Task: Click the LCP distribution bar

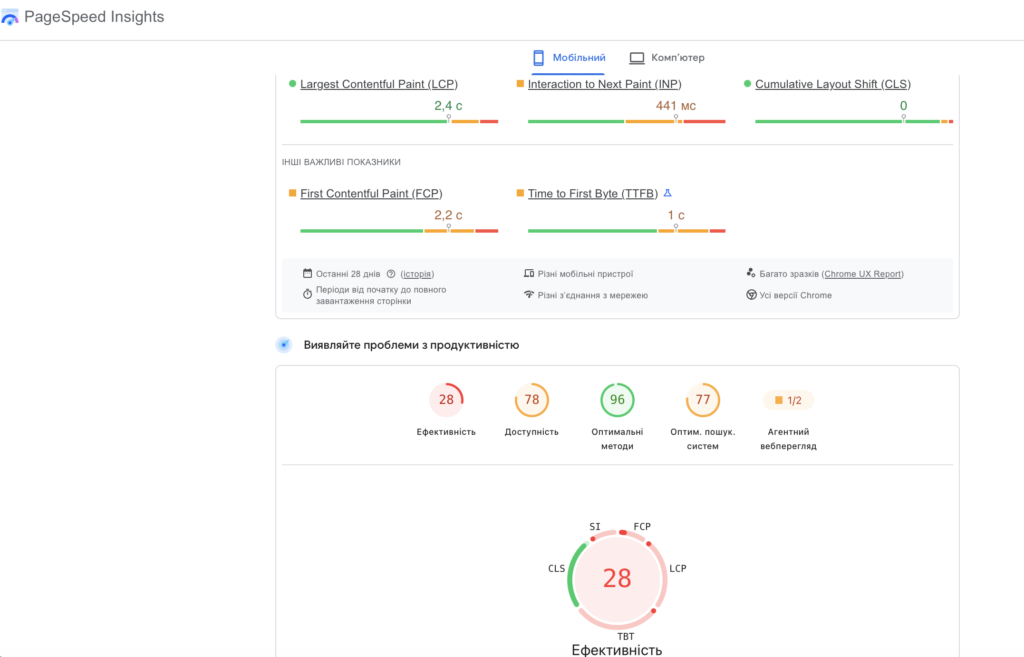Action: [x=399, y=121]
